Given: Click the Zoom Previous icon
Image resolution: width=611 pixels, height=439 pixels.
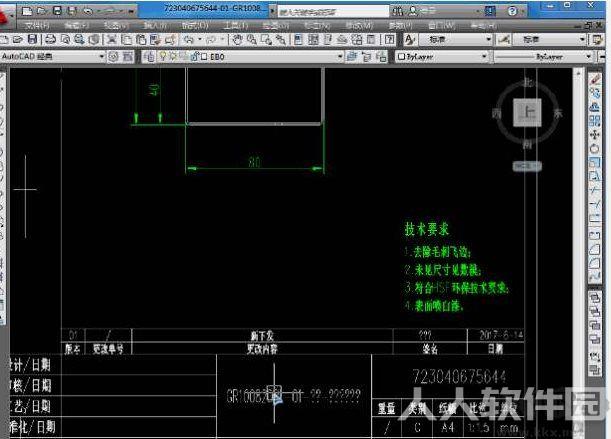Looking at the screenshot, I should [281, 39].
